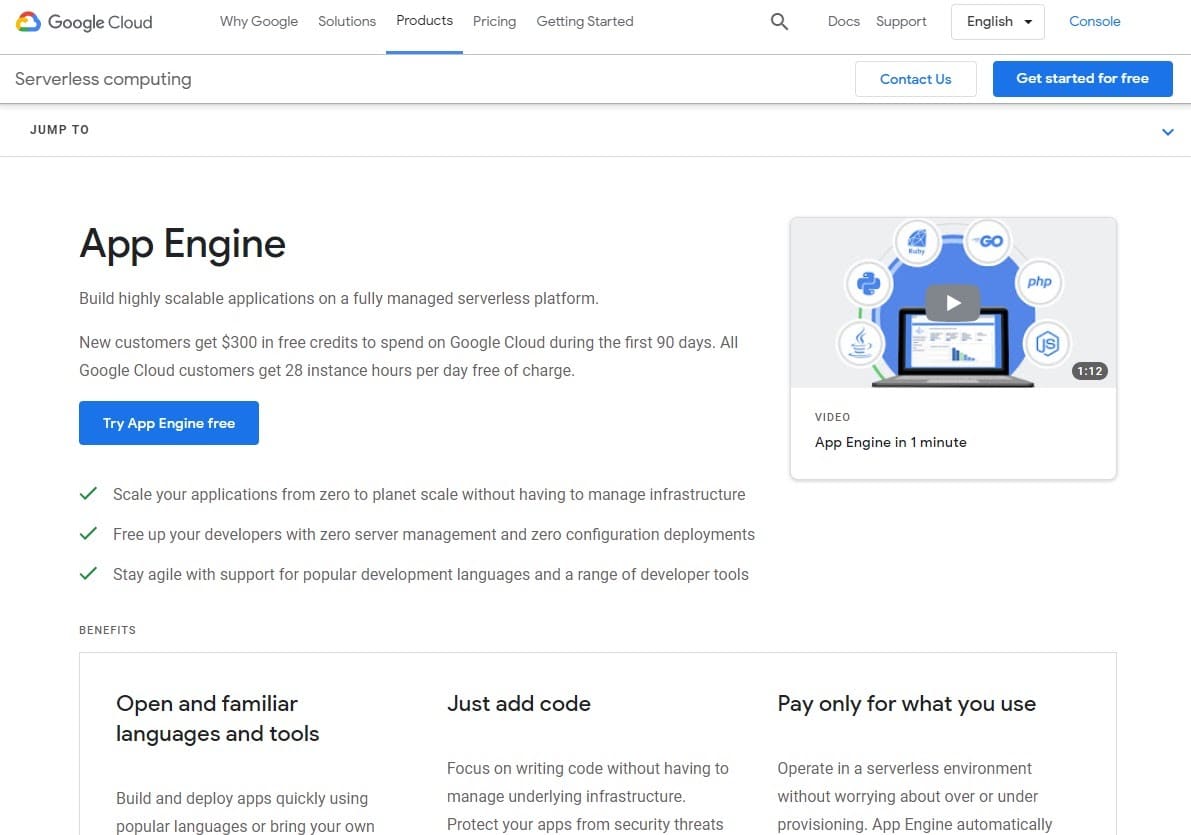The width and height of the screenshot is (1191, 835).
Task: Click the Contact Us button
Action: pyautogui.click(x=915, y=78)
